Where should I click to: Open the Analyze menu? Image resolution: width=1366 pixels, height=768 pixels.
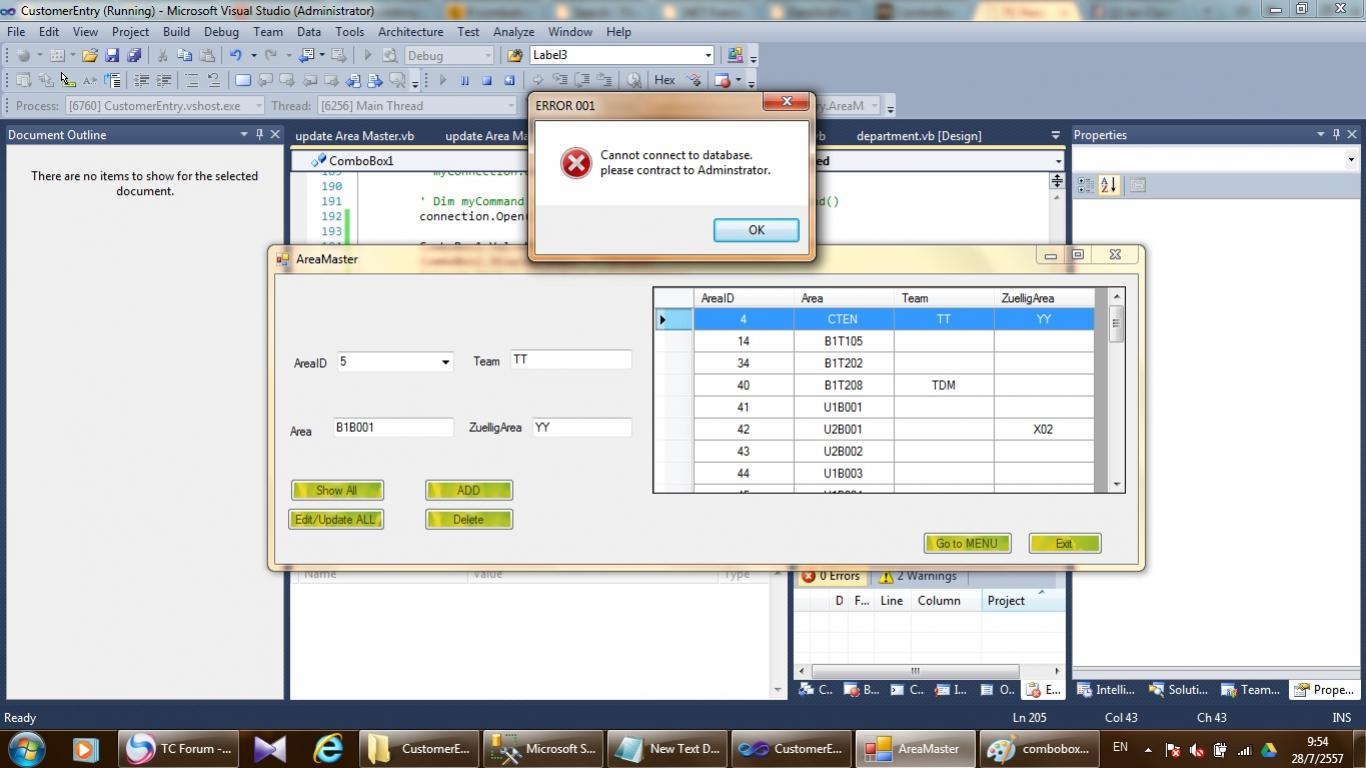coord(514,32)
